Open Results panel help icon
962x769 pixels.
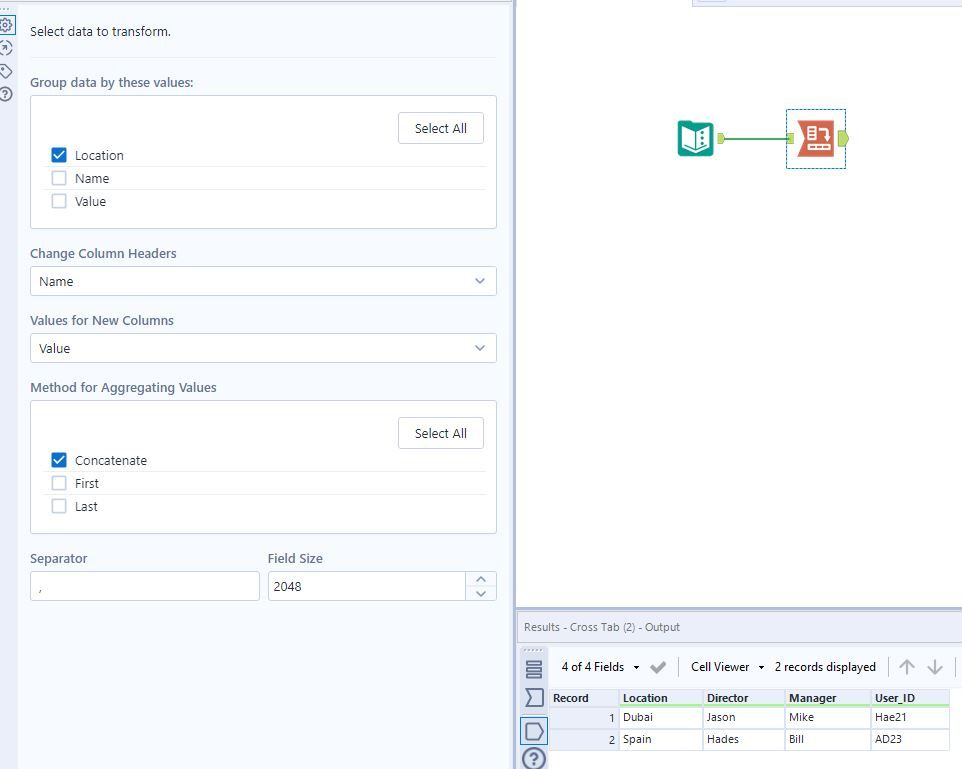pyautogui.click(x=534, y=759)
